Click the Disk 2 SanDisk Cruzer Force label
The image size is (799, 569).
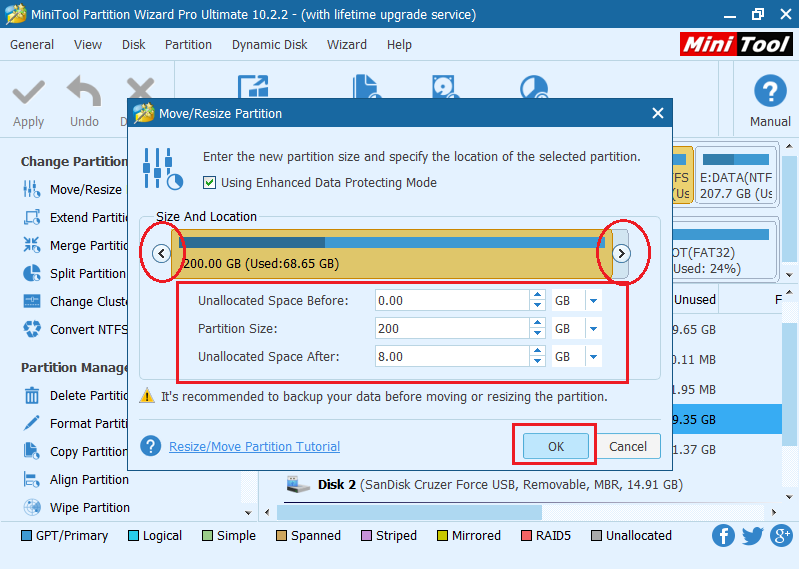click(500, 484)
